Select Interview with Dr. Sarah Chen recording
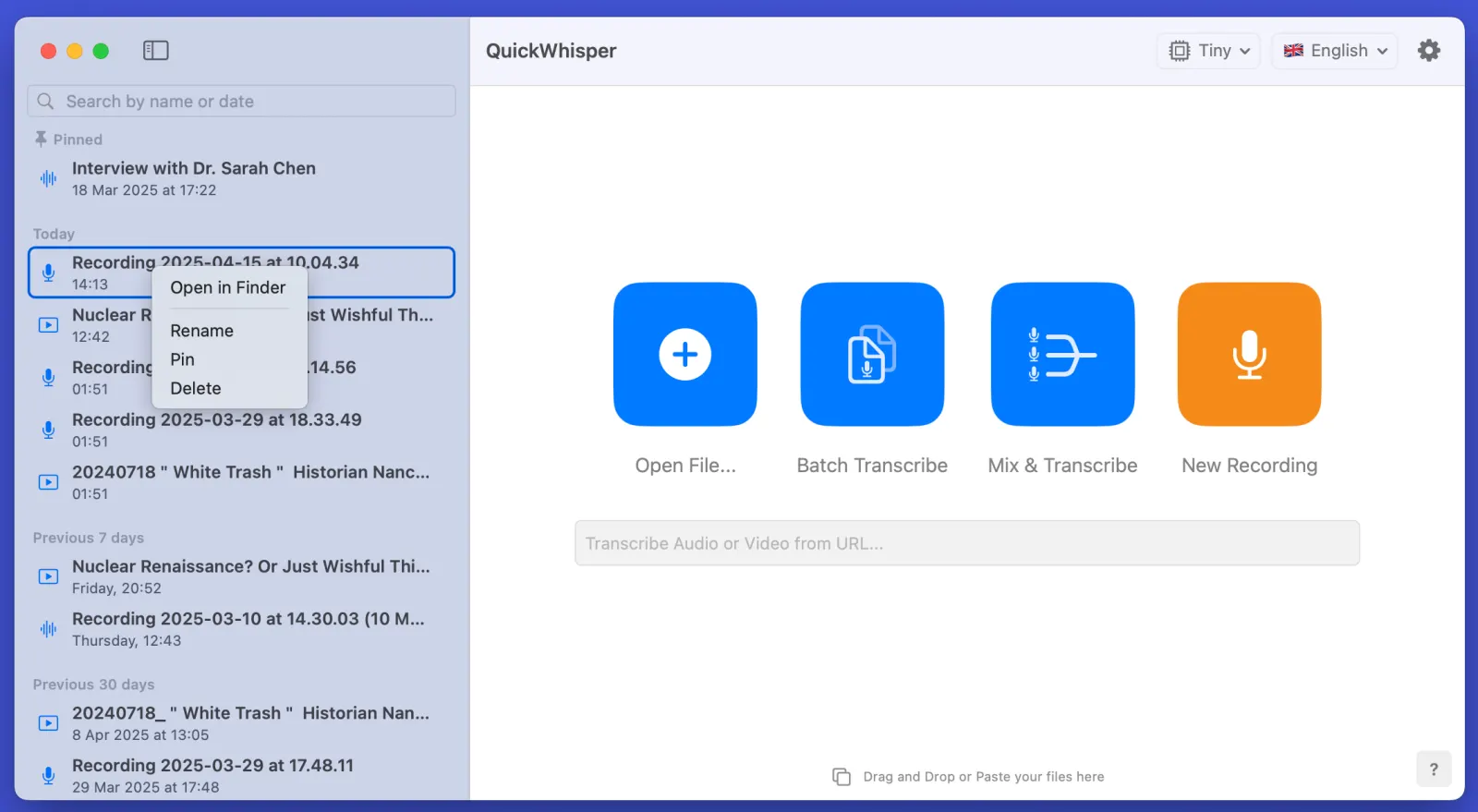This screenshot has height=812, width=1478. pyautogui.click(x=241, y=178)
